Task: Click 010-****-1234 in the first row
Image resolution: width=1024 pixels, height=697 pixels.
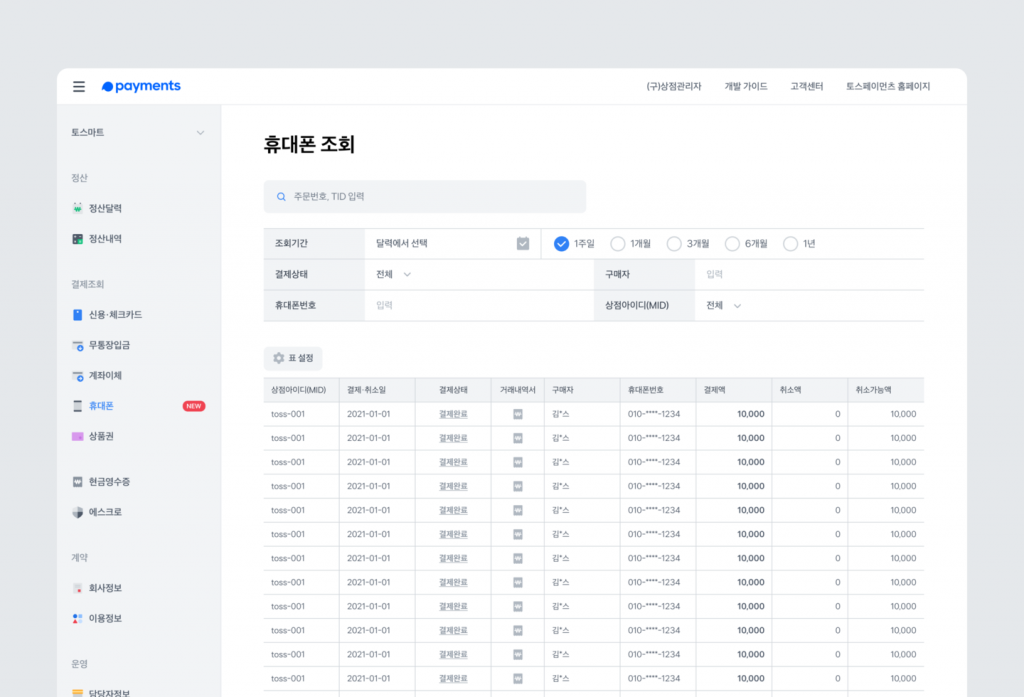Action: click(654, 414)
